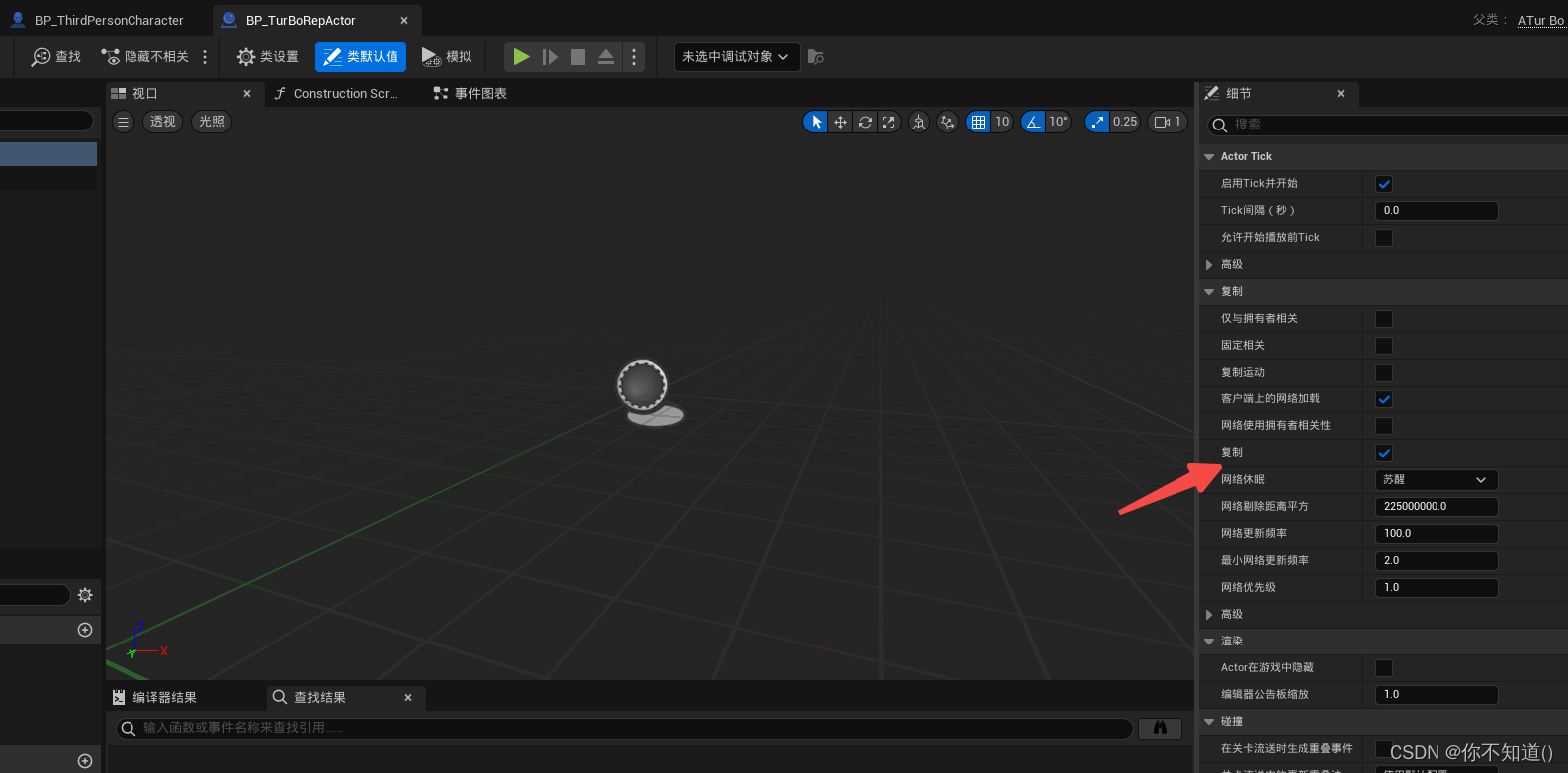Click the 网络优先级 value field

(x=1437, y=588)
